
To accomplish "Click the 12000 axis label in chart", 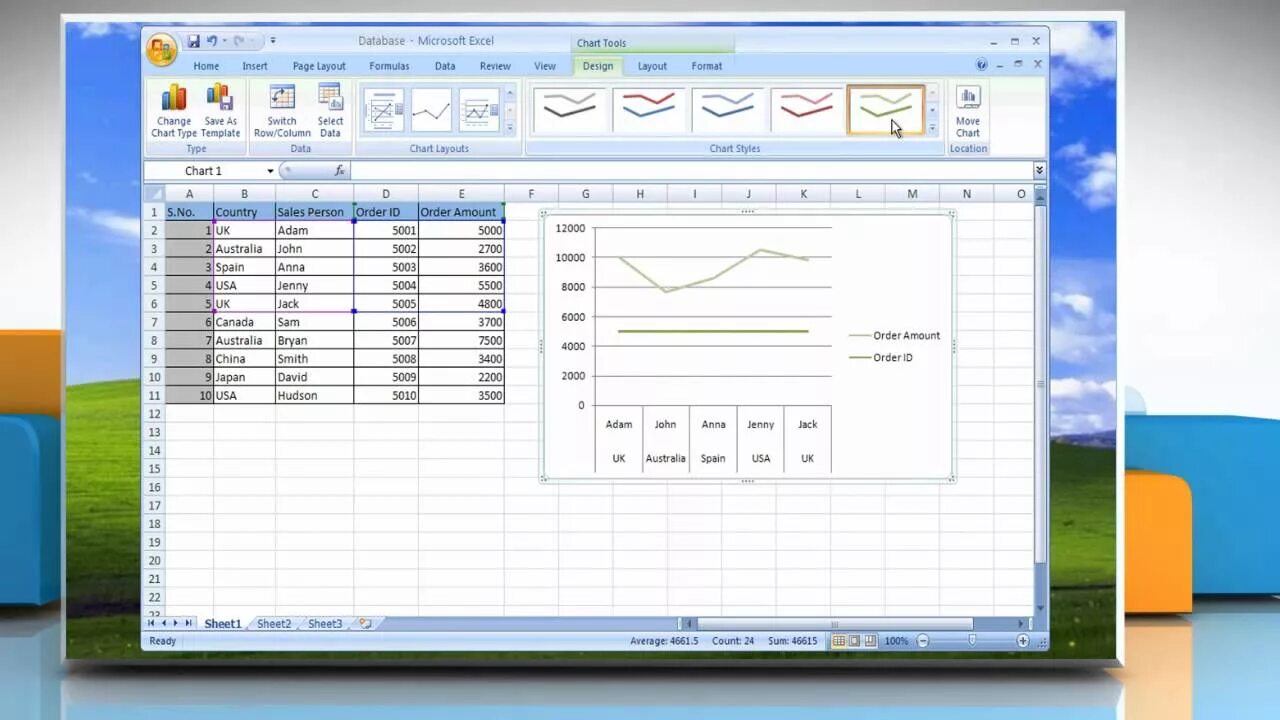I will click(x=569, y=229).
